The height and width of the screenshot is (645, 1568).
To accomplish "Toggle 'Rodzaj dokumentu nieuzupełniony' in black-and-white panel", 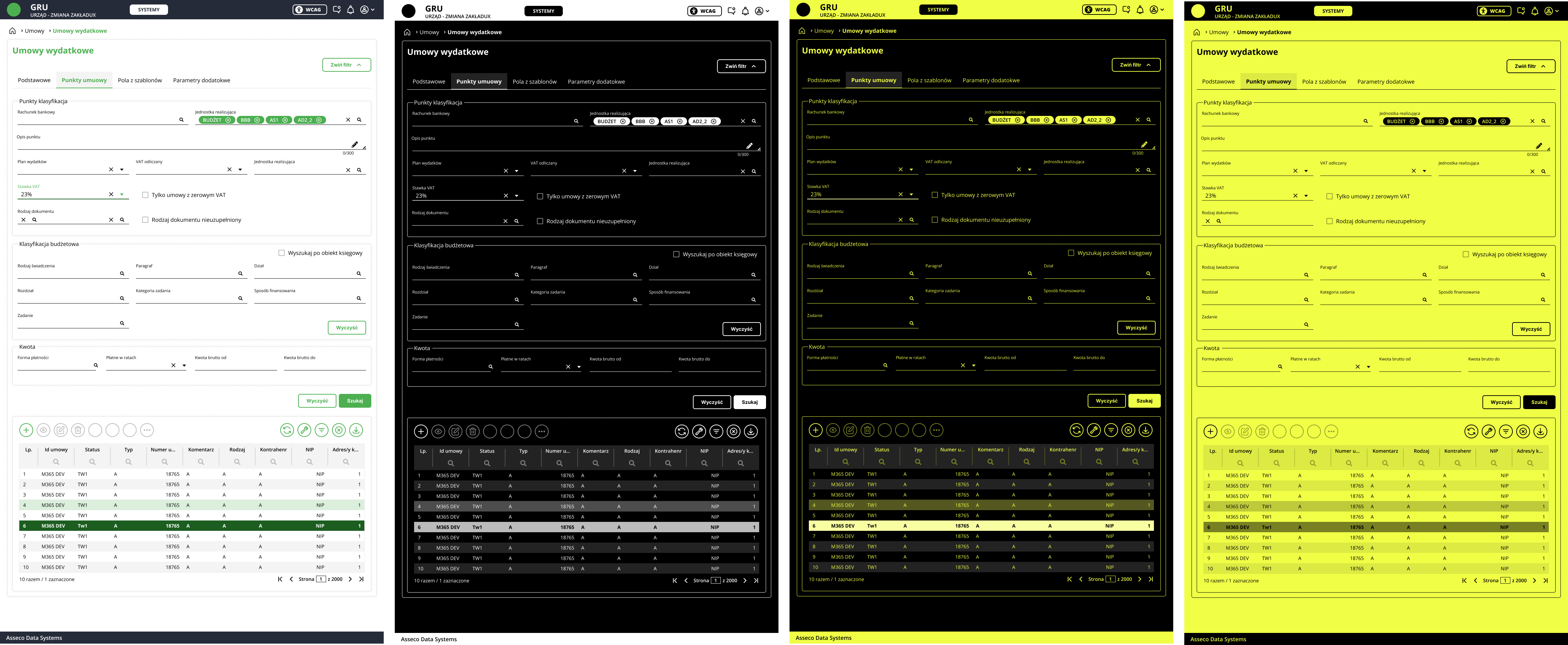I will click(540, 221).
